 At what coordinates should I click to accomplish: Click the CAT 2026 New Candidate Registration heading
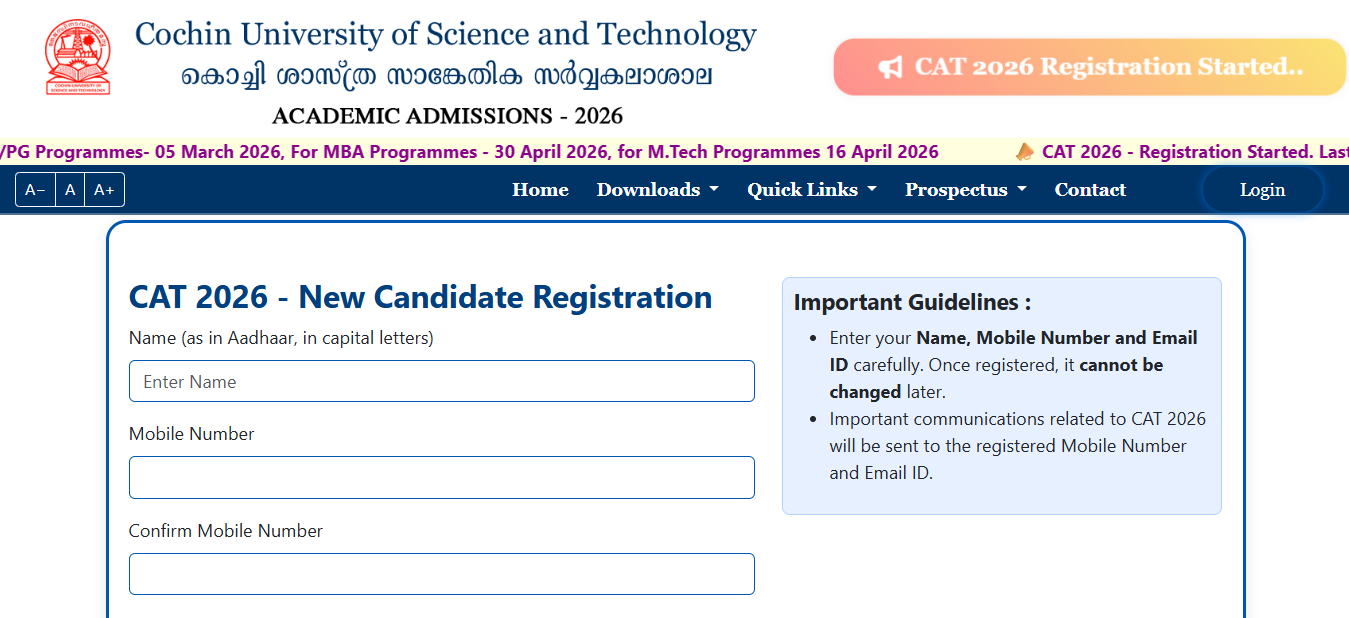coord(420,297)
